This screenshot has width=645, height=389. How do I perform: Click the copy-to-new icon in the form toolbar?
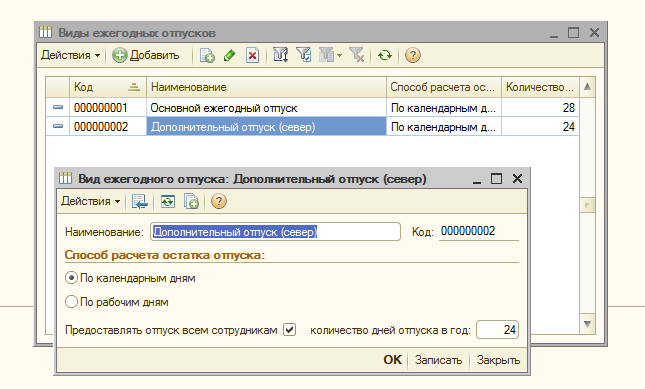(191, 201)
